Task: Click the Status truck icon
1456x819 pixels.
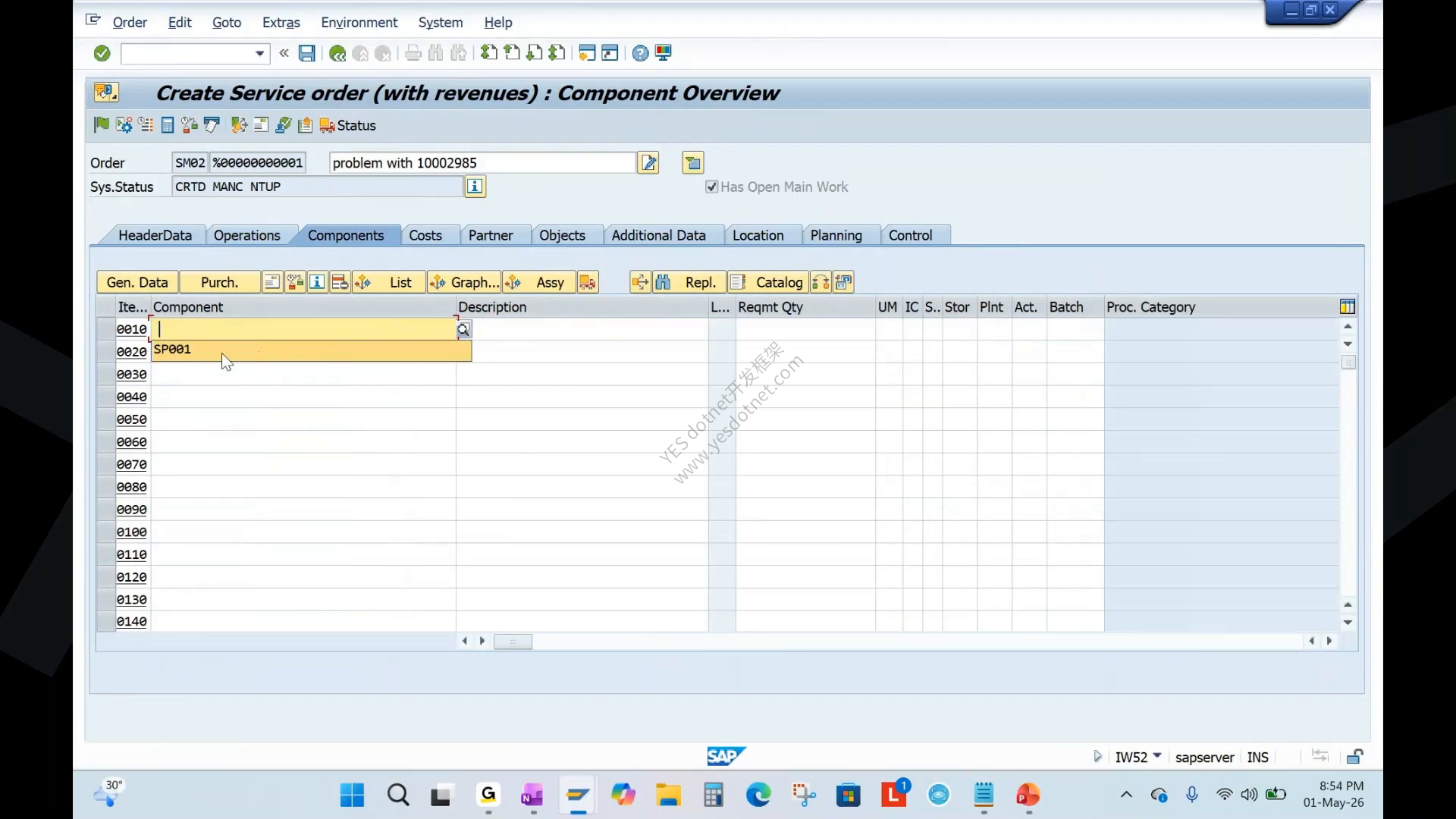Action: [327, 126]
